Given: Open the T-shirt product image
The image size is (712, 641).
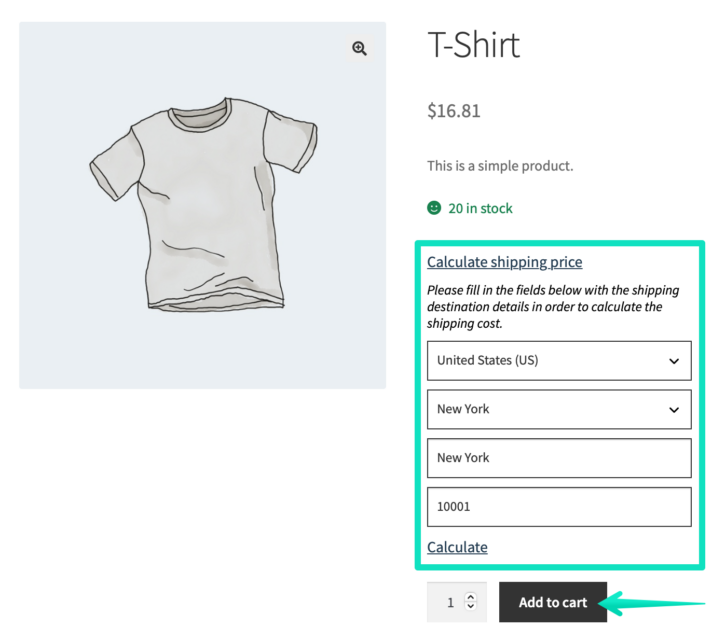Looking at the screenshot, I should click(202, 205).
